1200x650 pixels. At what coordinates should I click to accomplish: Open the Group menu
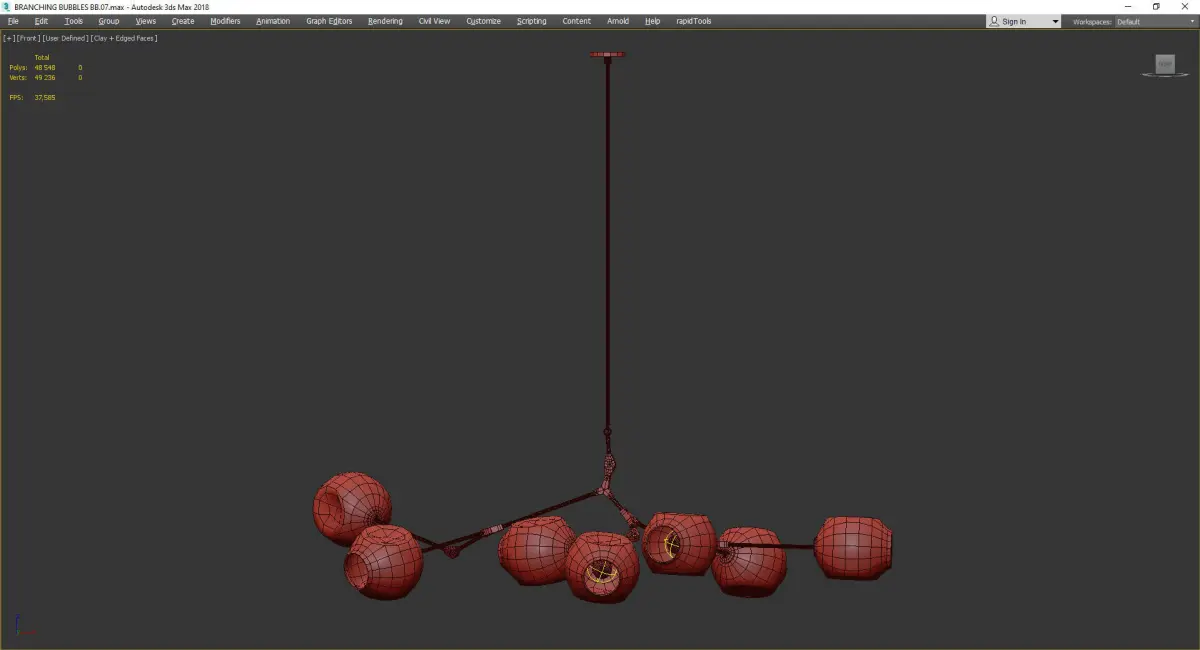pyautogui.click(x=108, y=21)
